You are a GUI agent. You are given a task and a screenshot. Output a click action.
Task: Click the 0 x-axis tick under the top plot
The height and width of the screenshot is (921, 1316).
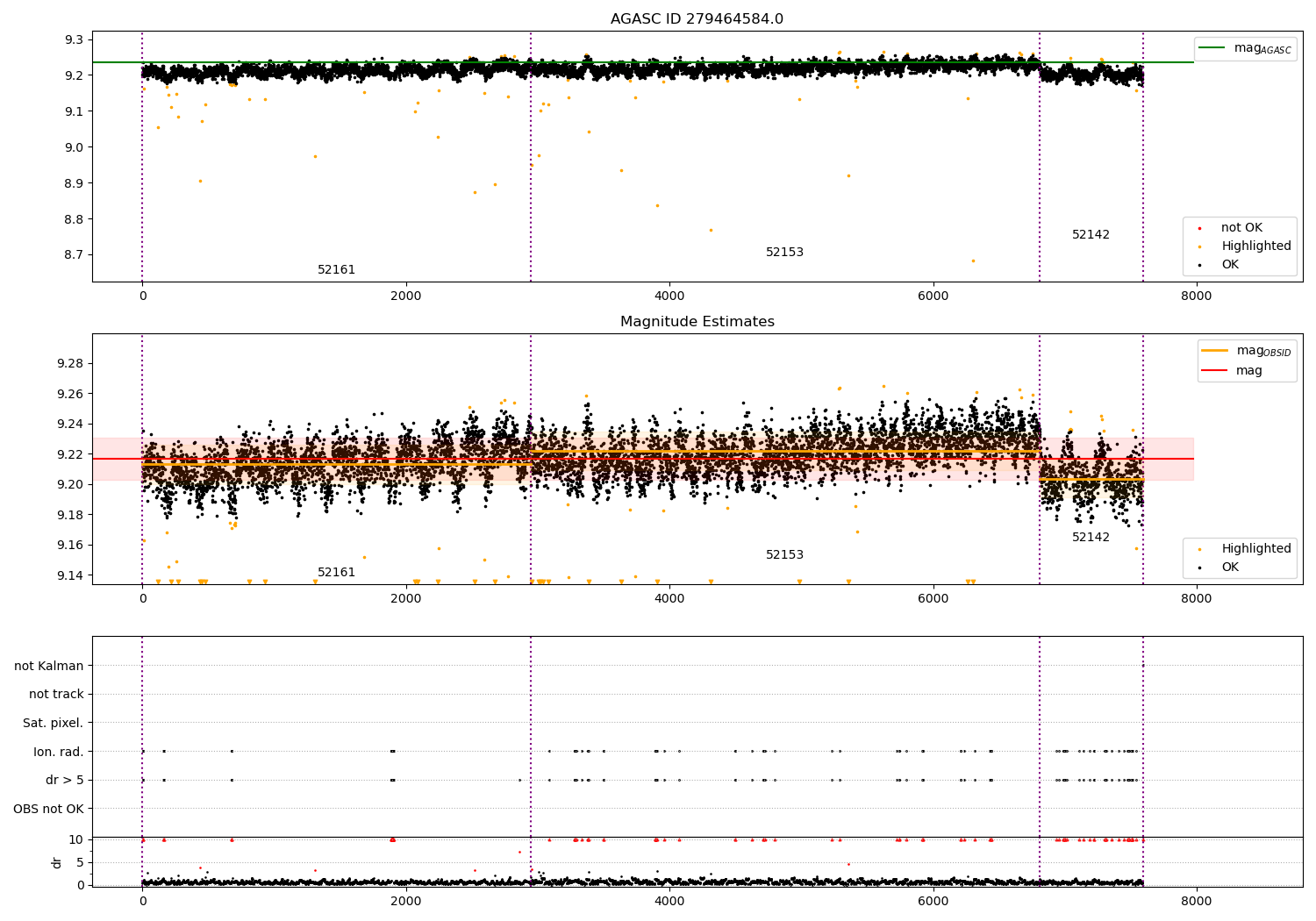tap(142, 296)
